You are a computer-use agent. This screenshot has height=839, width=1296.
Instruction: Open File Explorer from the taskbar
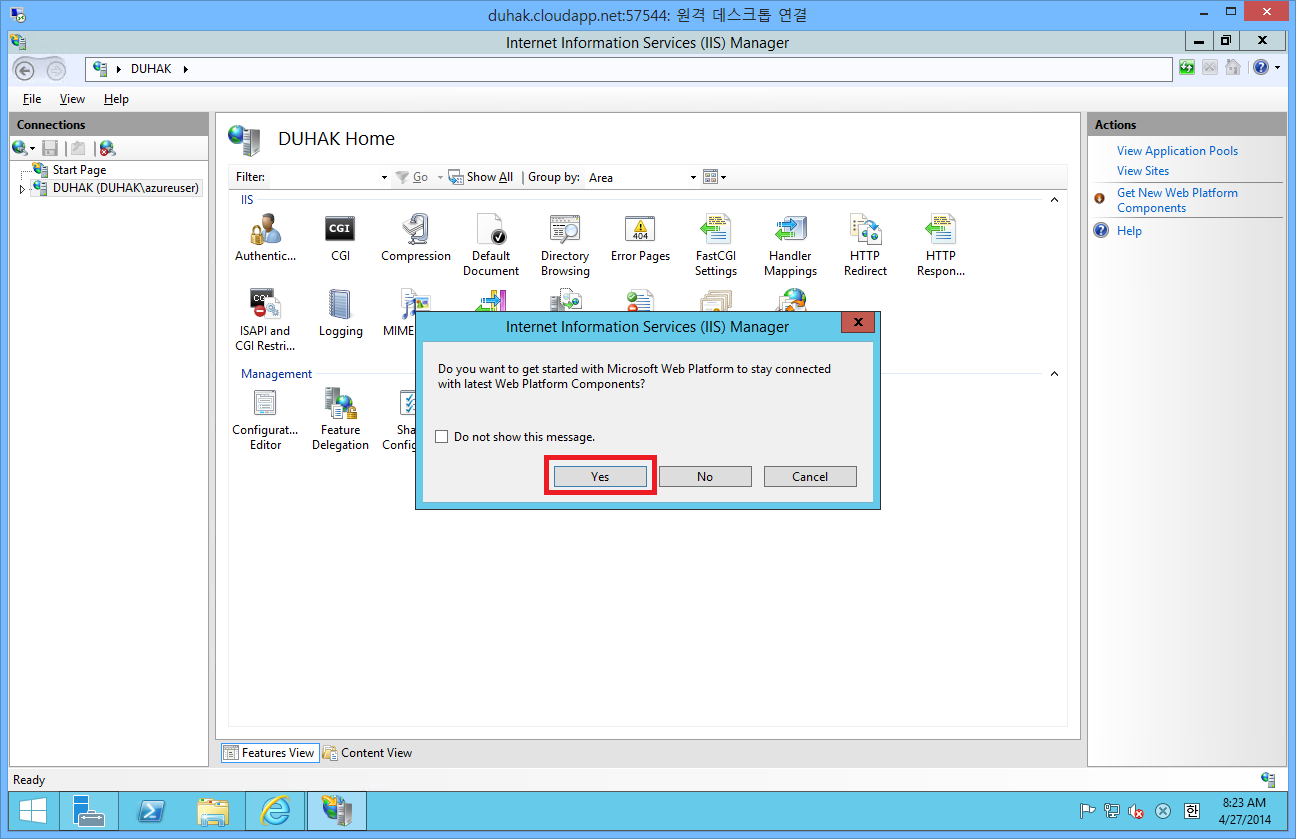[213, 810]
